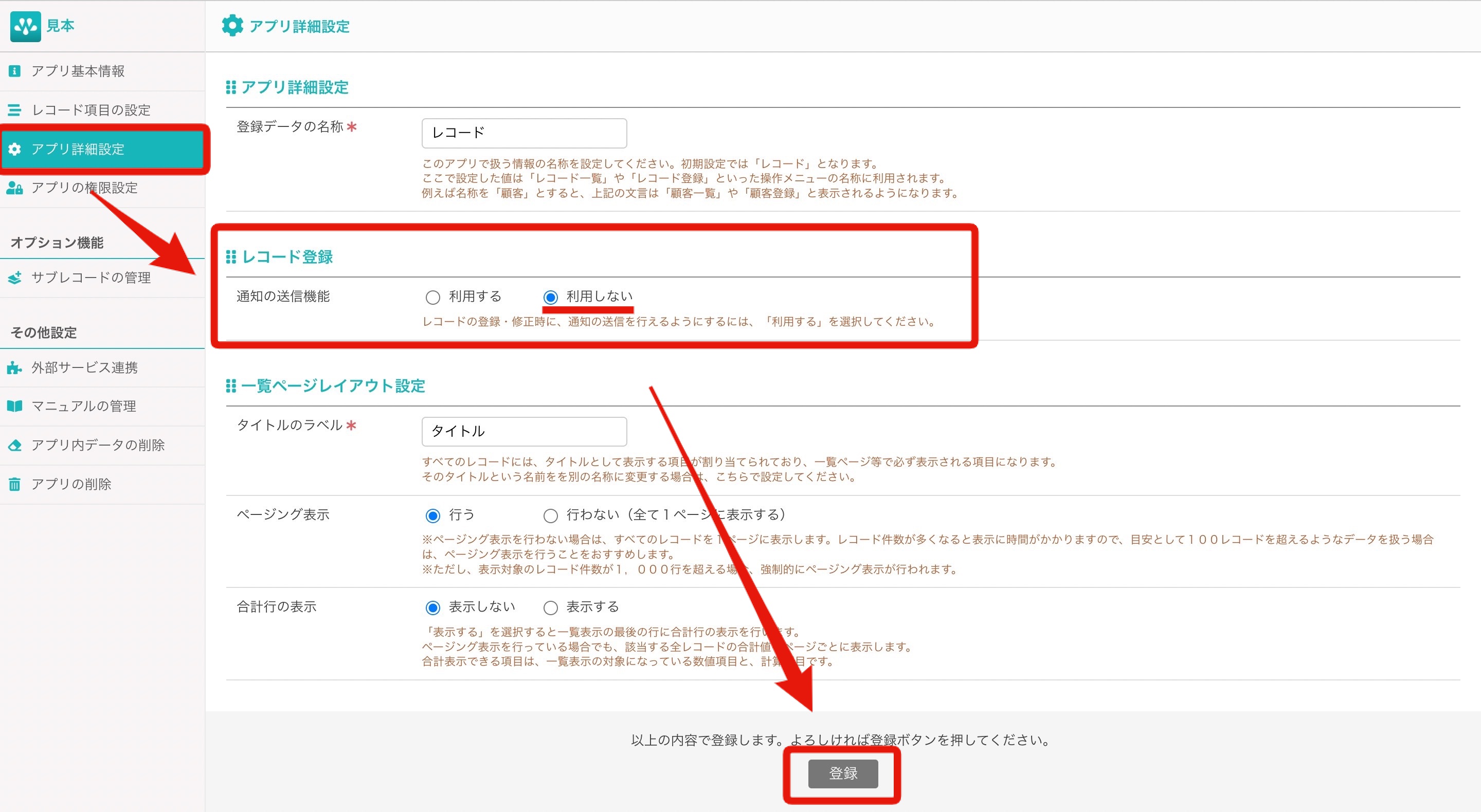Viewport: 1481px width, 812px height.
Task: Click the アプリ基本情報 info icon
Action: pos(15,71)
